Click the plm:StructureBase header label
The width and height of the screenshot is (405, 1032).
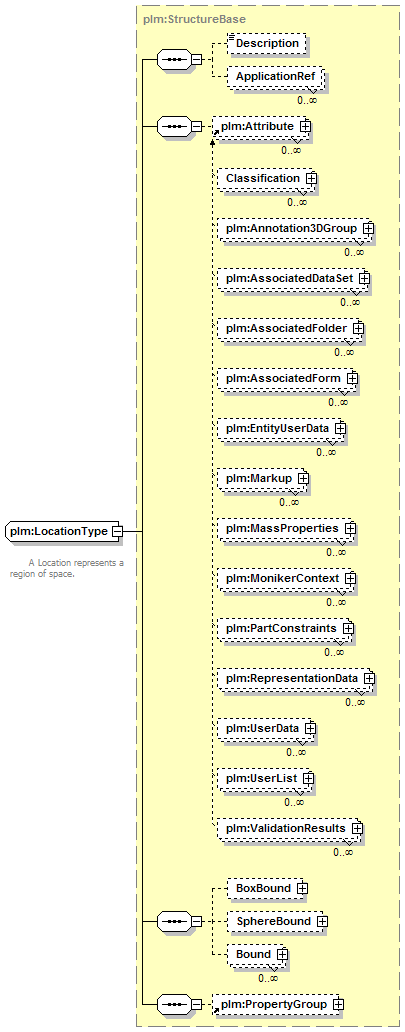pos(185,18)
